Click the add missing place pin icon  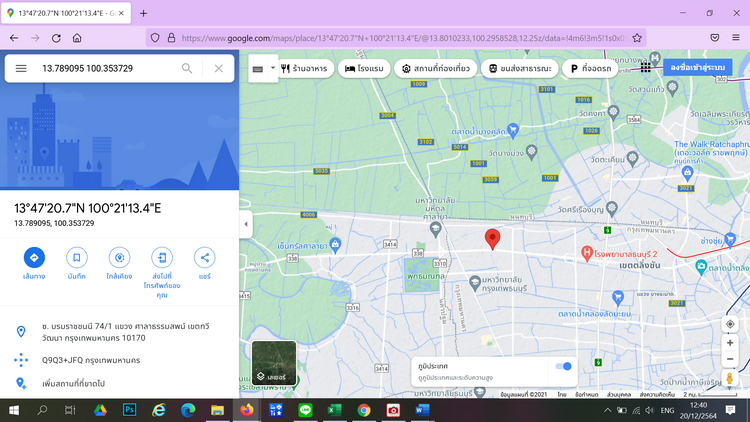[x=21, y=383]
